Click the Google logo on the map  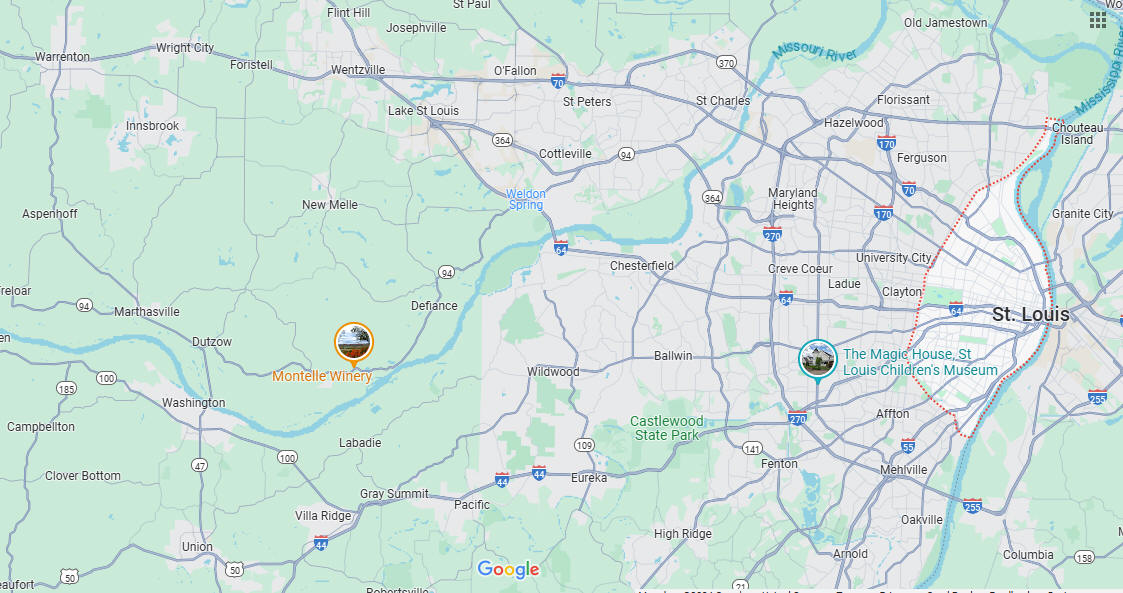tap(509, 569)
